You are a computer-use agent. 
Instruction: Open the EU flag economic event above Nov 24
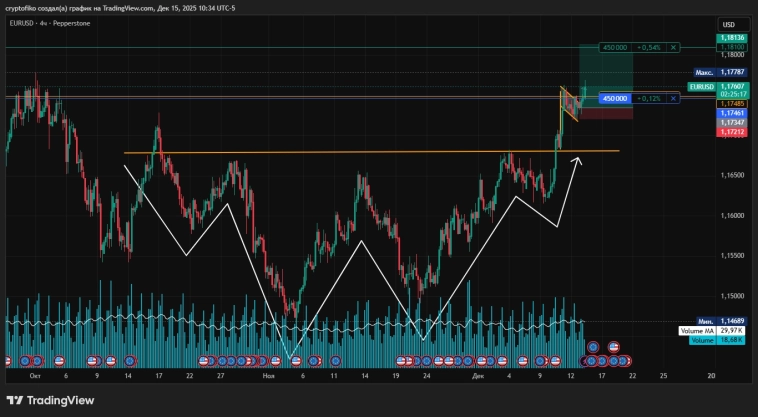point(426,361)
